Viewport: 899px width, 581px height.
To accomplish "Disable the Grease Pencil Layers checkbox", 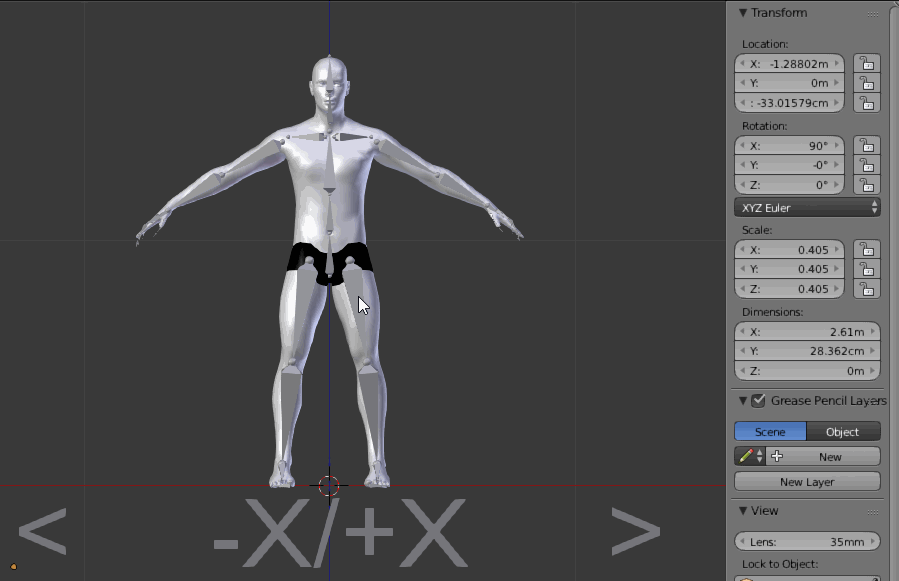I will (x=759, y=400).
